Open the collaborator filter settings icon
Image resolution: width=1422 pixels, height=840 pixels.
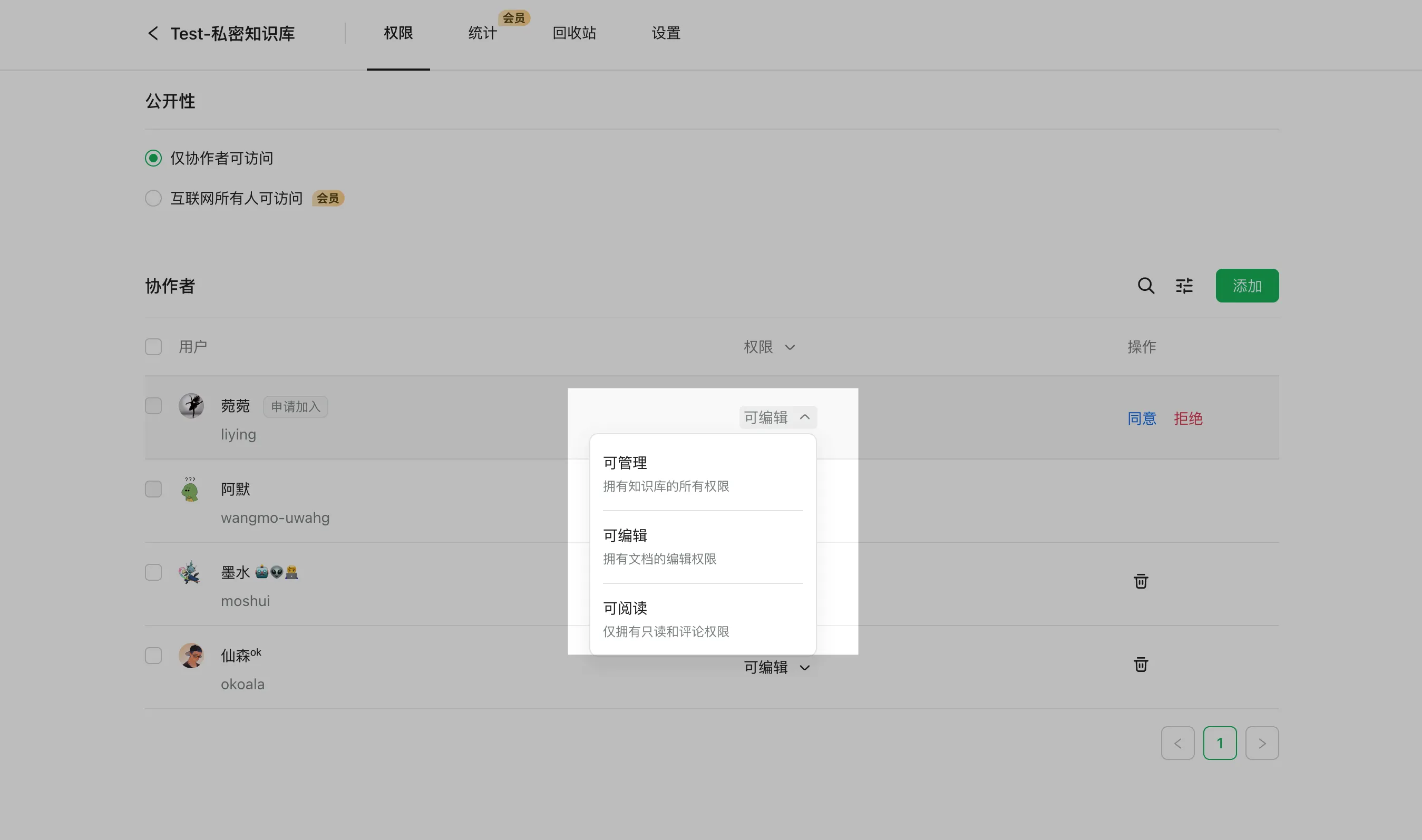click(1184, 286)
